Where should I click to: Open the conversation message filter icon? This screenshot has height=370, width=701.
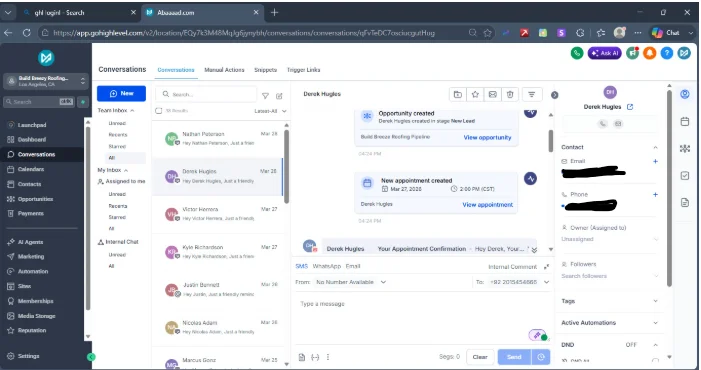(x=532, y=94)
